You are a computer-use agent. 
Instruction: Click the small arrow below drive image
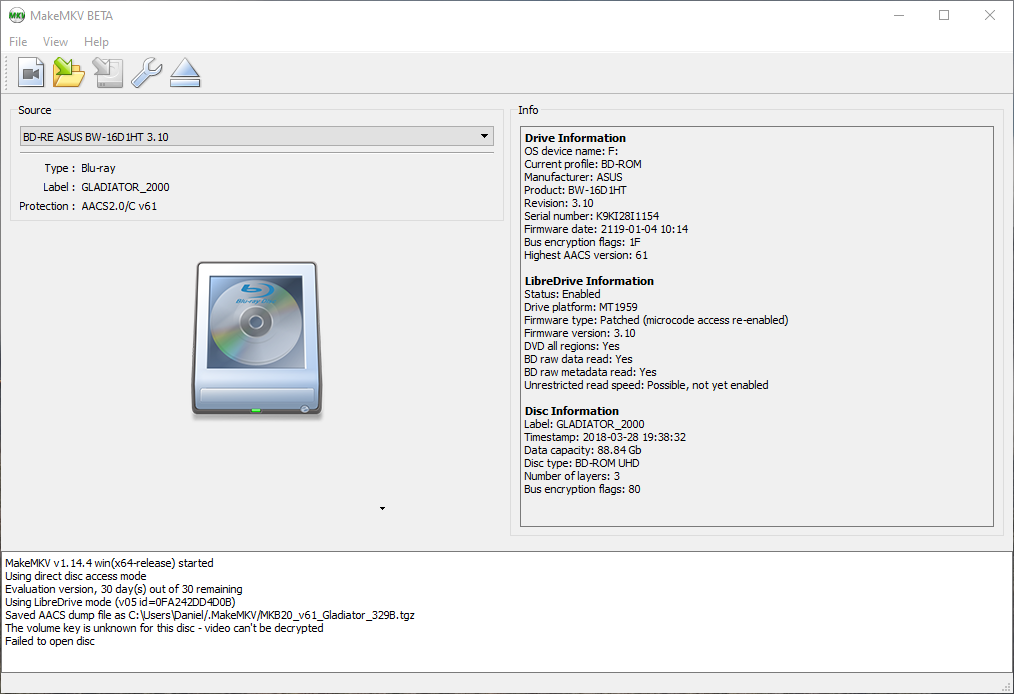(382, 508)
